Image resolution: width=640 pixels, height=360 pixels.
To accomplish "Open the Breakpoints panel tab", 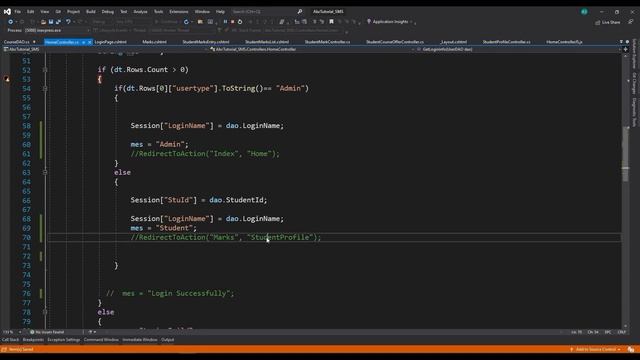I will tap(33, 340).
